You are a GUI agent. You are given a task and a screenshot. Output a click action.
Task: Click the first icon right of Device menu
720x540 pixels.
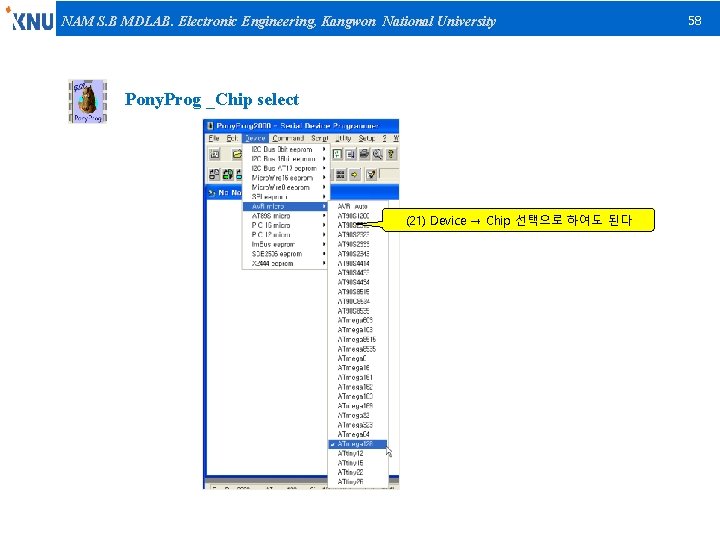338,154
